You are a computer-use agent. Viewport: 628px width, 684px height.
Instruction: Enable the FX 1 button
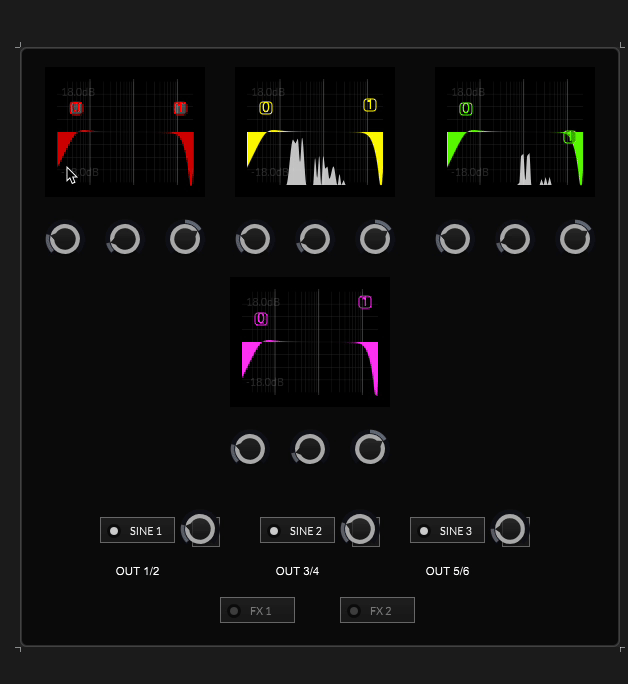pyautogui.click(x=257, y=610)
